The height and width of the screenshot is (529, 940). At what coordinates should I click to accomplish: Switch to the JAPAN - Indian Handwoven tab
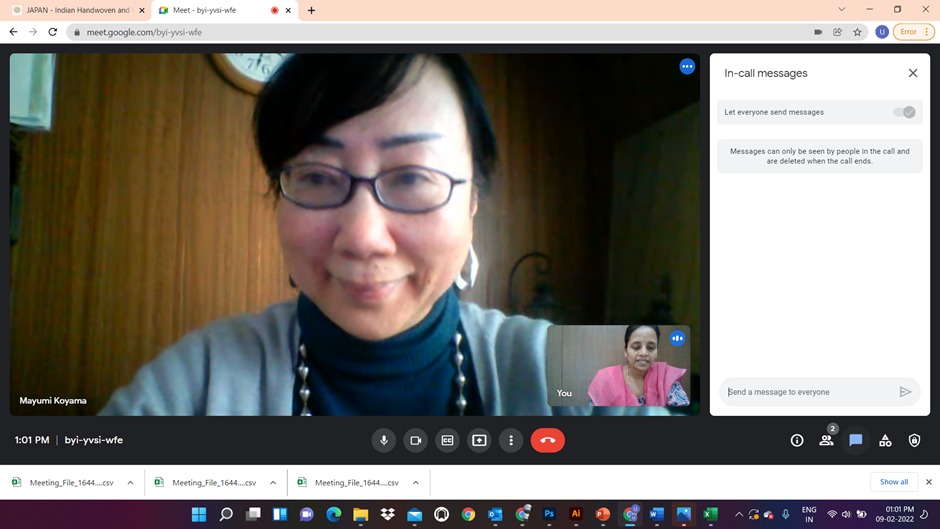(x=70, y=10)
